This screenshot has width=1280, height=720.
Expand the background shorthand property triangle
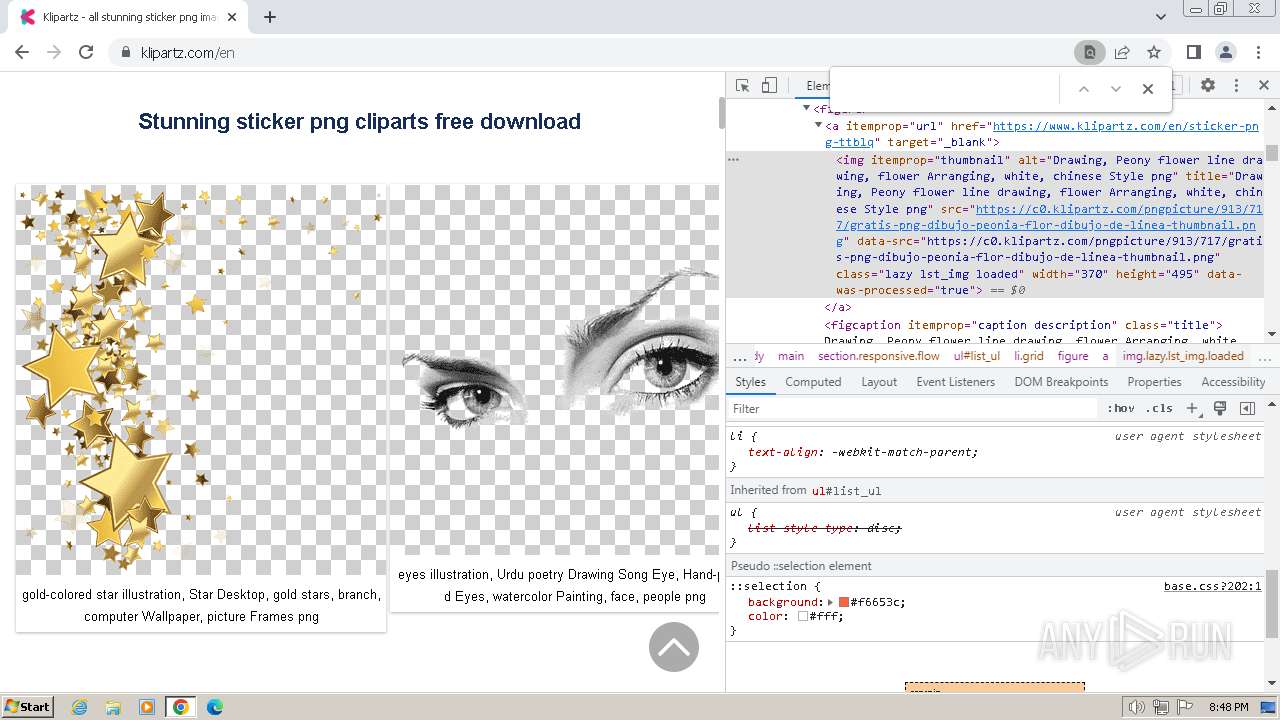coord(831,602)
